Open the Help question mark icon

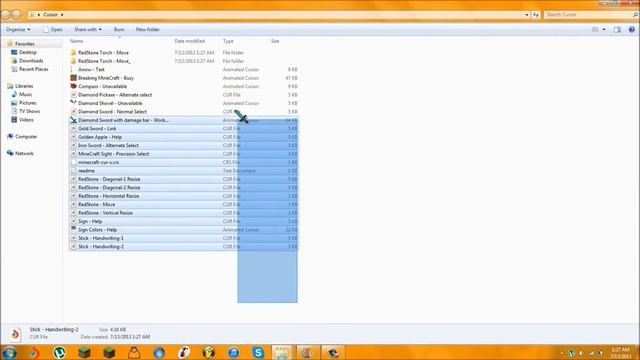pos(631,29)
